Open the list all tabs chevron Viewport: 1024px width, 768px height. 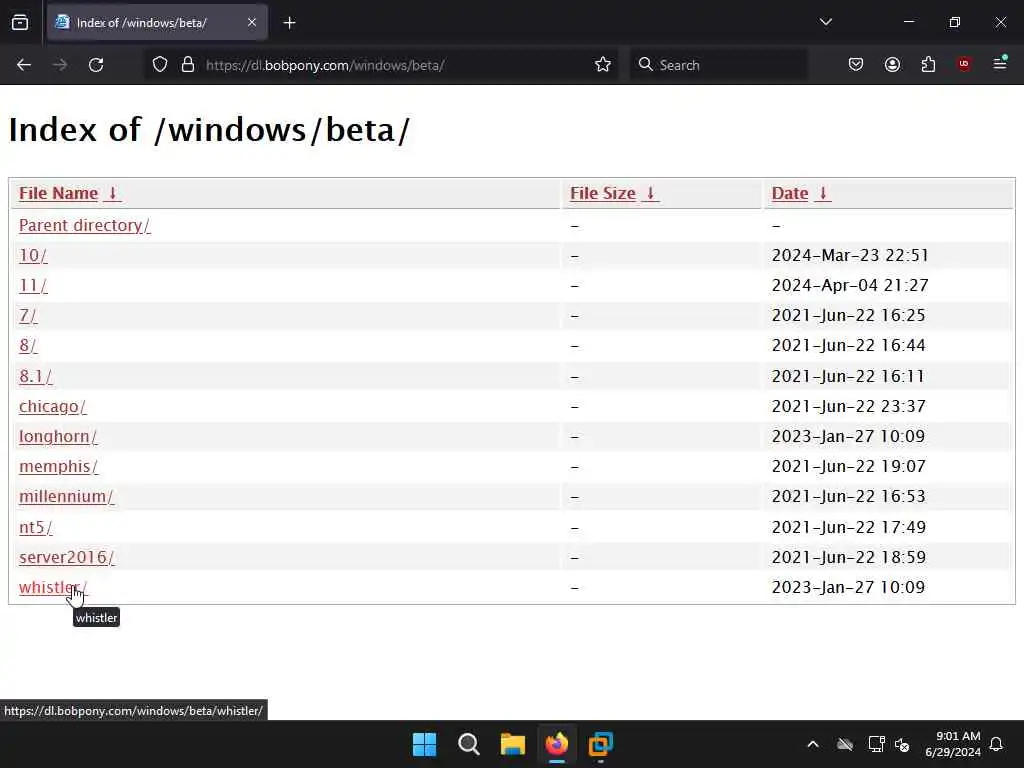point(825,22)
